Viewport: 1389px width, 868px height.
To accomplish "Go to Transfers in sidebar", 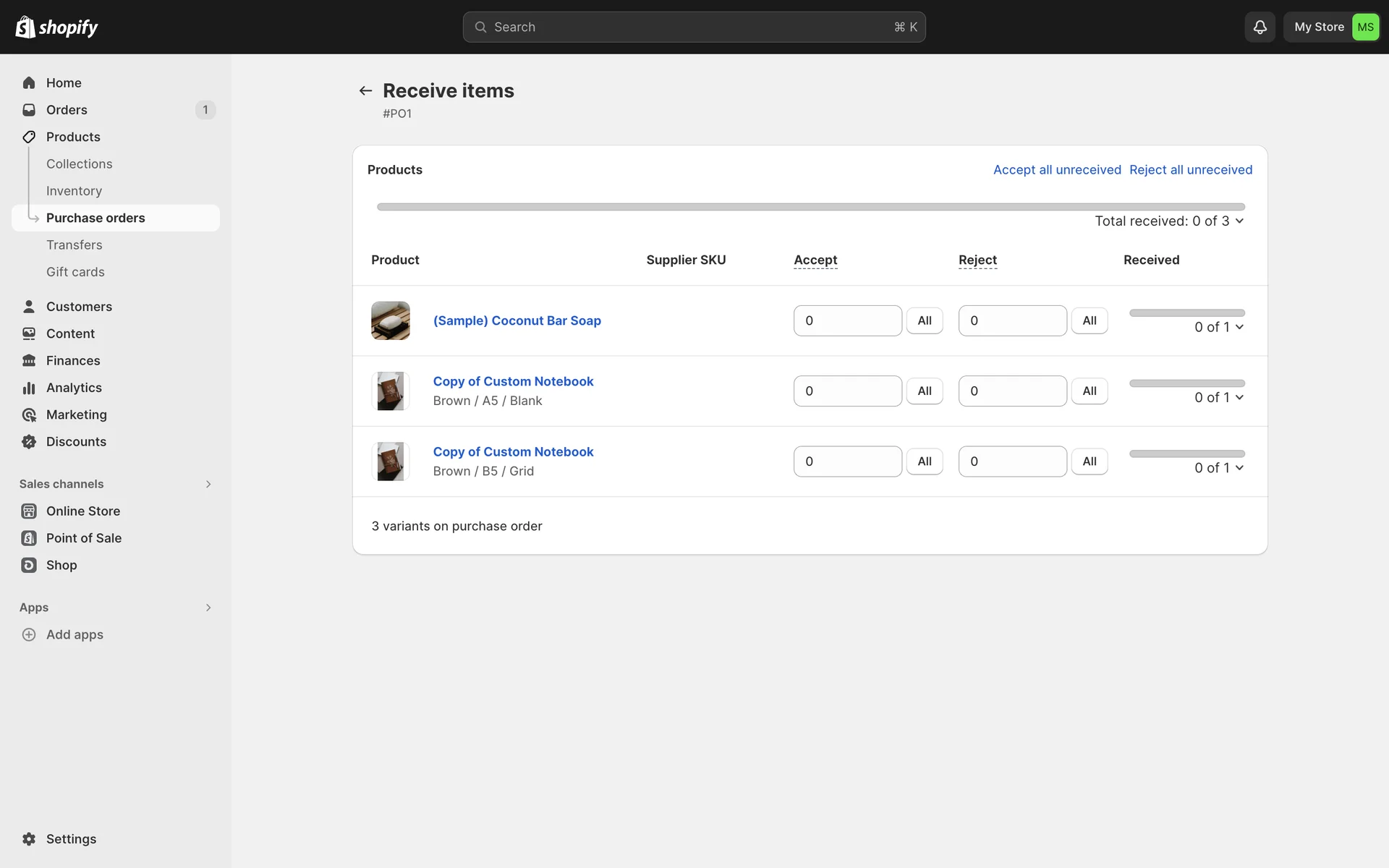I will click(x=74, y=245).
